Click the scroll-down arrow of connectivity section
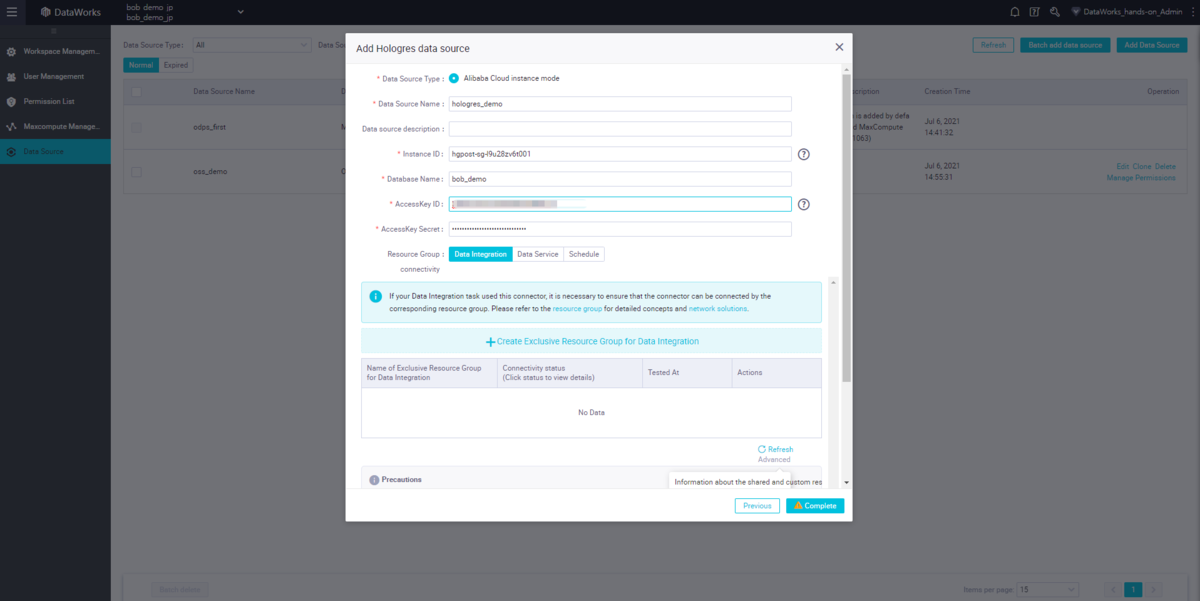 (846, 482)
